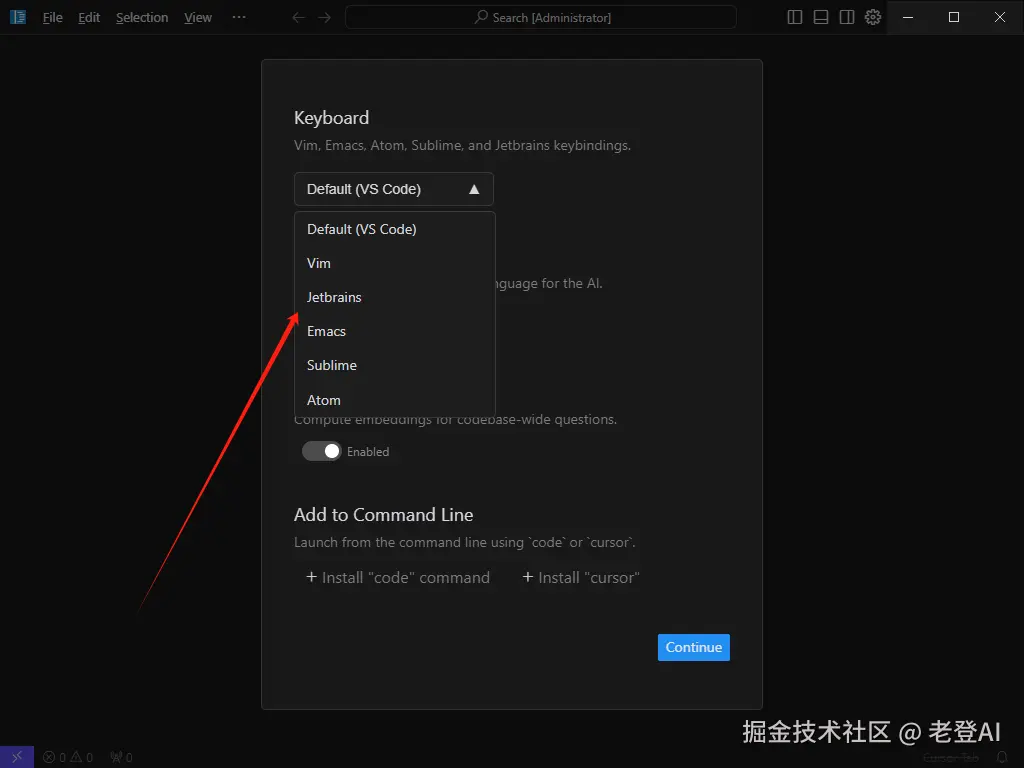This screenshot has height=768, width=1024.
Task: Toggle the primary side bar layout icon
Action: [x=795, y=18]
